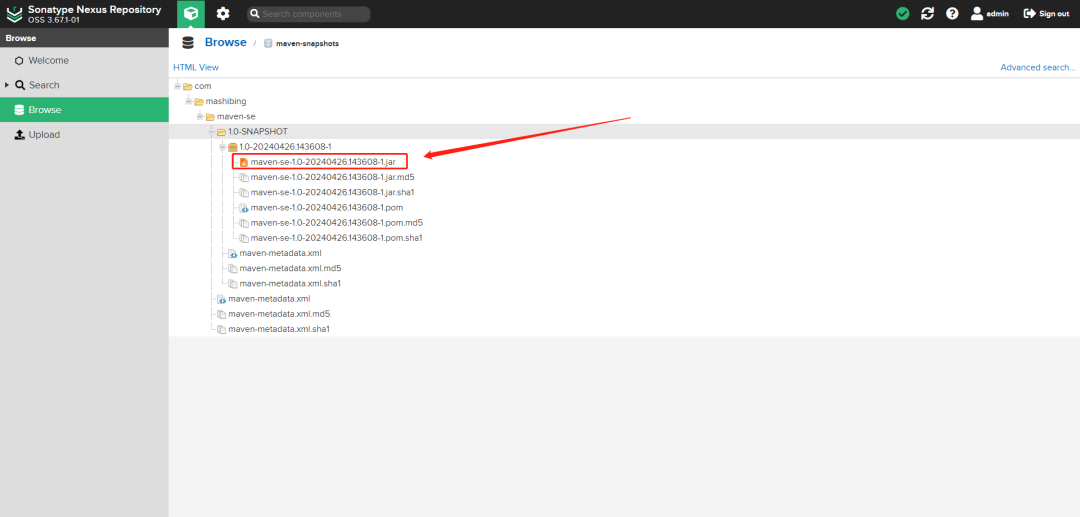Open the HTML View link
Screen dimensions: 1080x517
(196, 67)
